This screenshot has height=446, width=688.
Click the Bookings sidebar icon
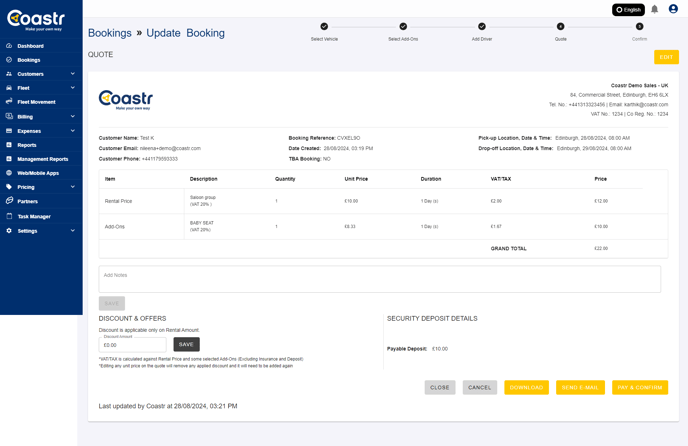pyautogui.click(x=9, y=60)
